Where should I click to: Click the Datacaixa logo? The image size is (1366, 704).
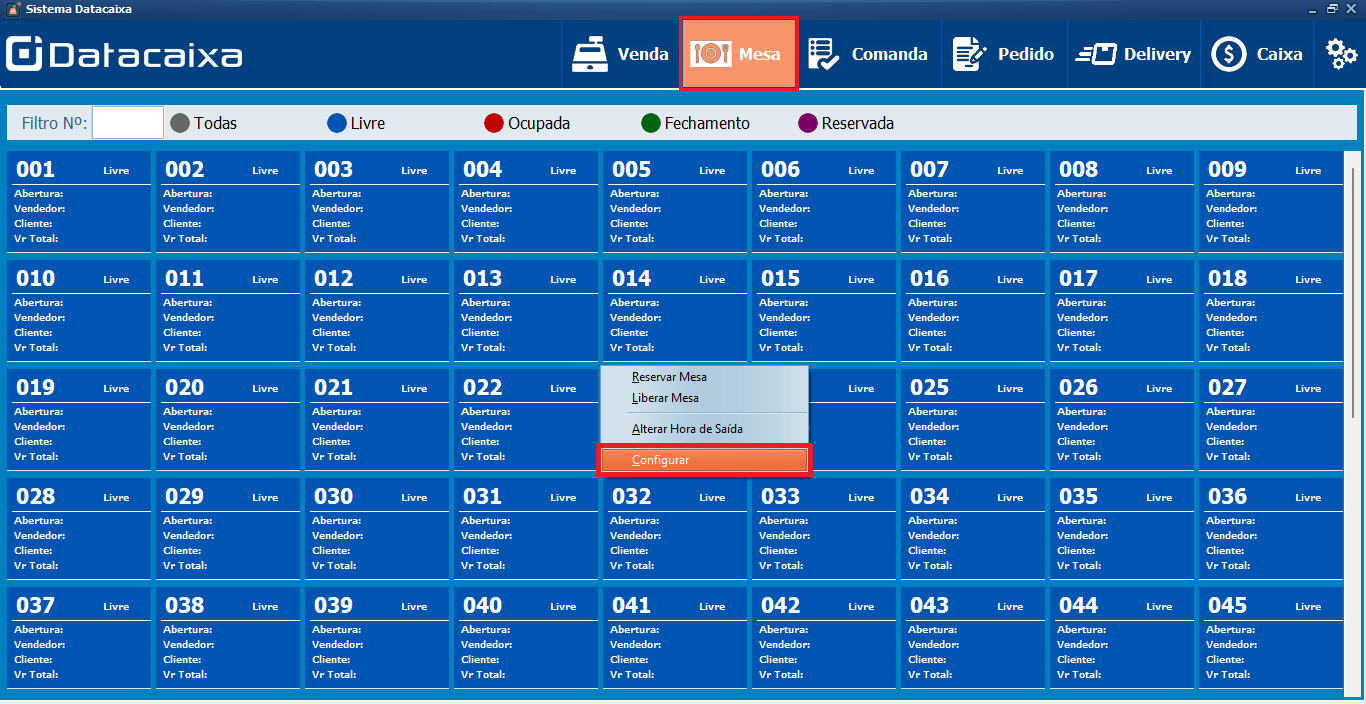tap(123, 53)
